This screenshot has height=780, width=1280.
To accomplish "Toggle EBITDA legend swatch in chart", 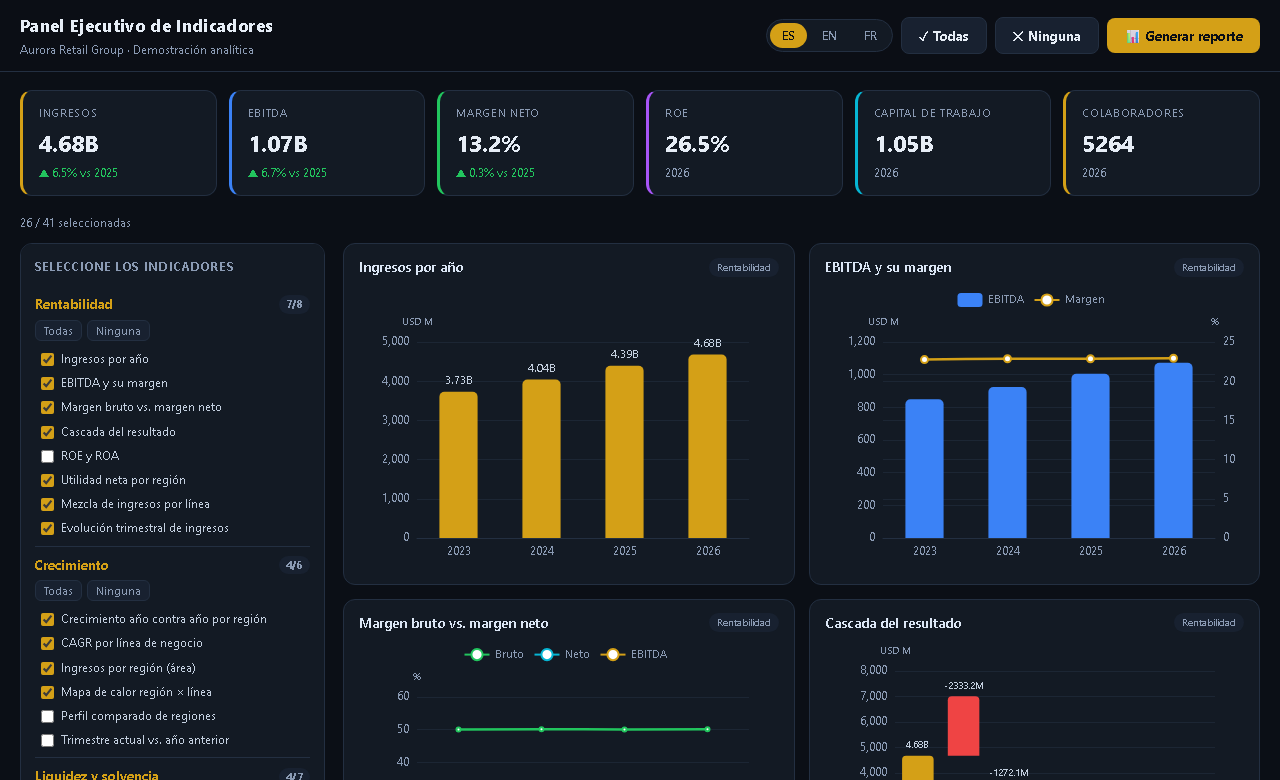I will pyautogui.click(x=970, y=299).
